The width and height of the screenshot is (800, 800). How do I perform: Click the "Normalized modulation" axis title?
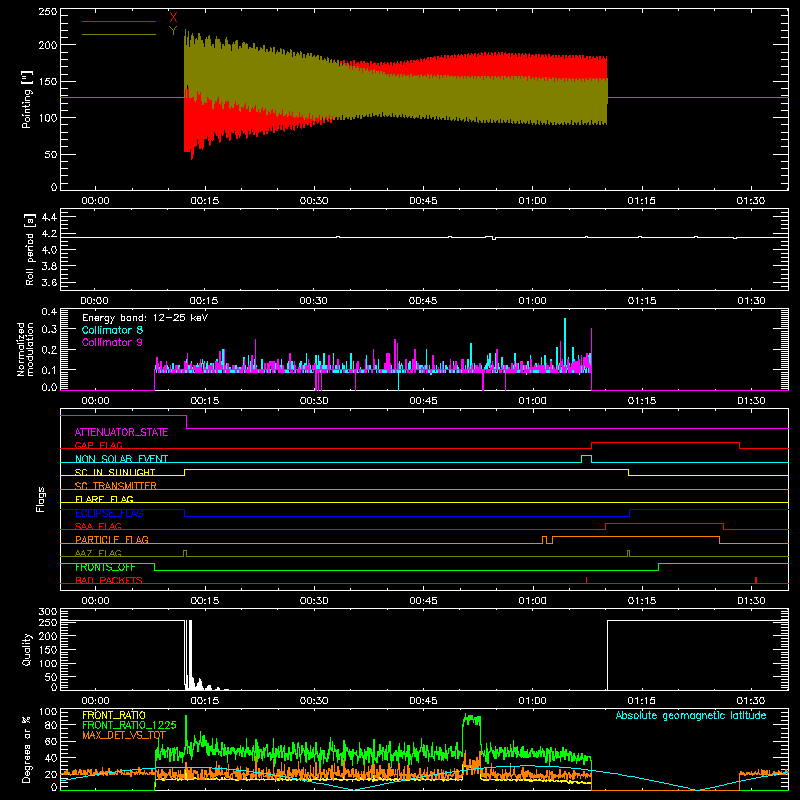click(25, 349)
